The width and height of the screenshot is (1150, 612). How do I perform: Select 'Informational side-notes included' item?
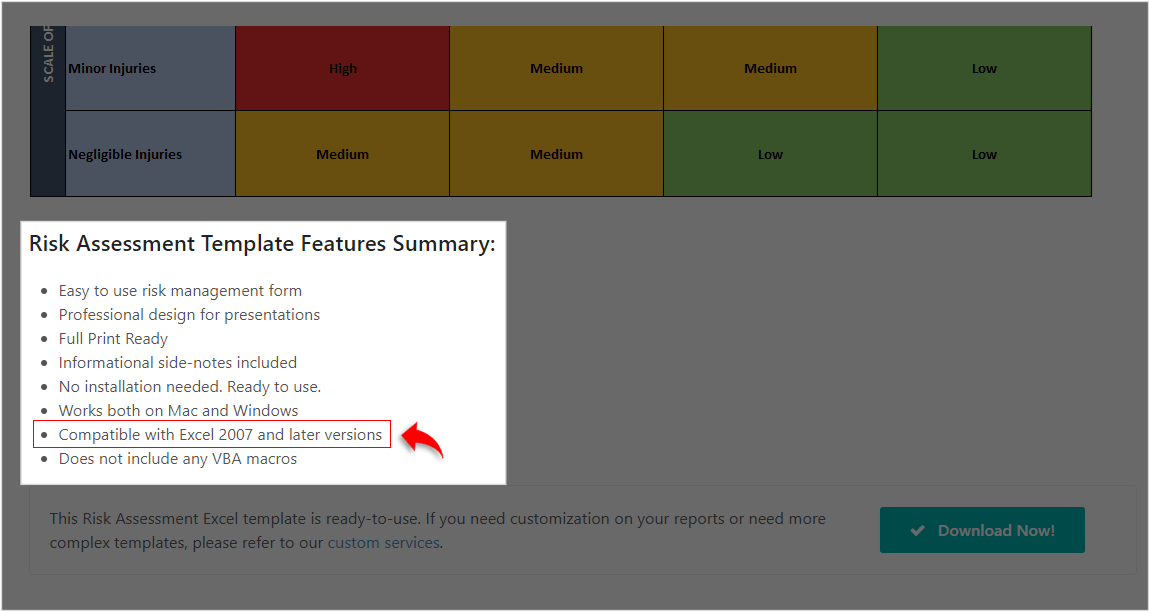click(178, 363)
